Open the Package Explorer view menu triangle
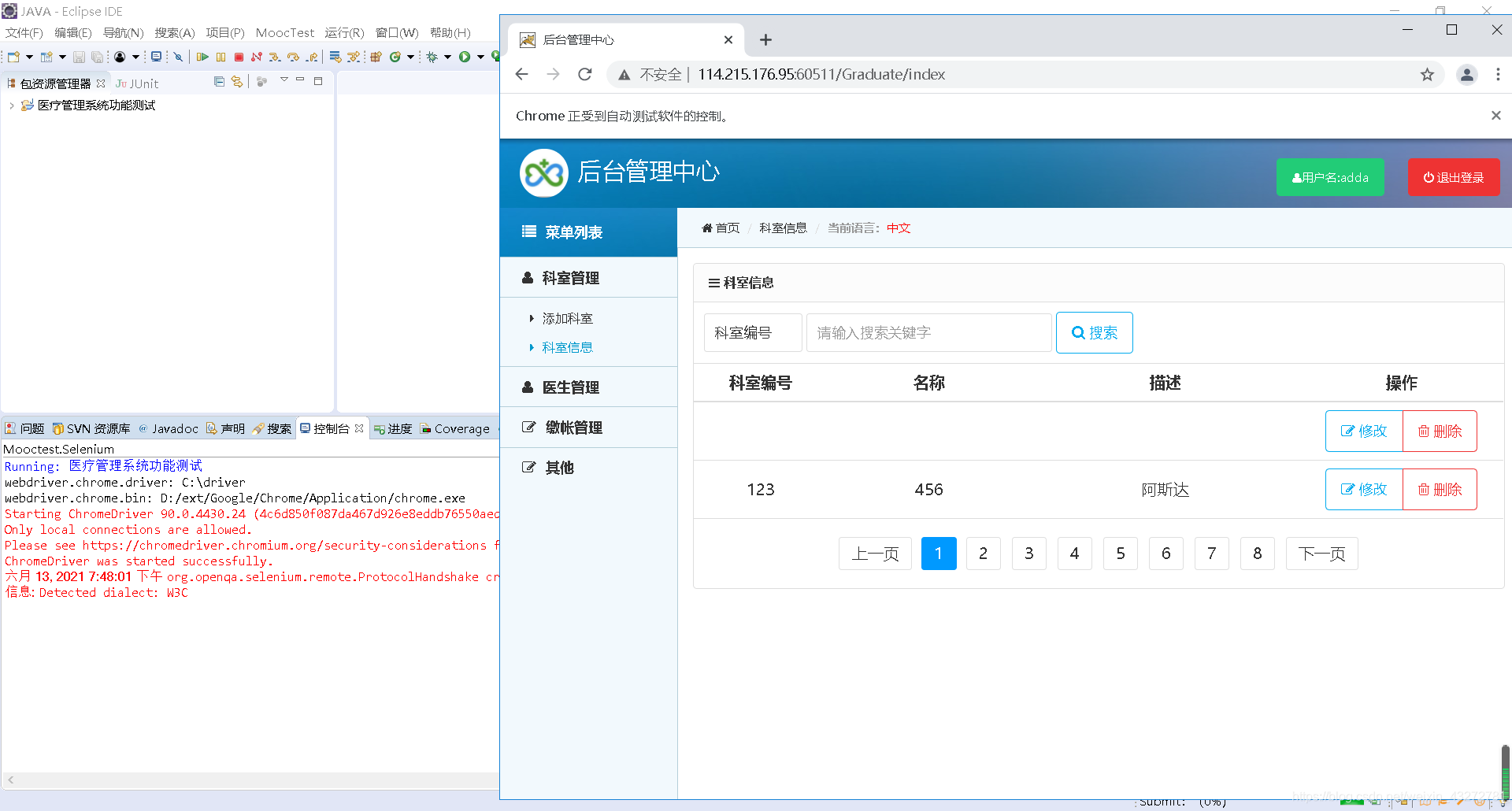Screen dimensions: 1512x811 tap(283, 80)
